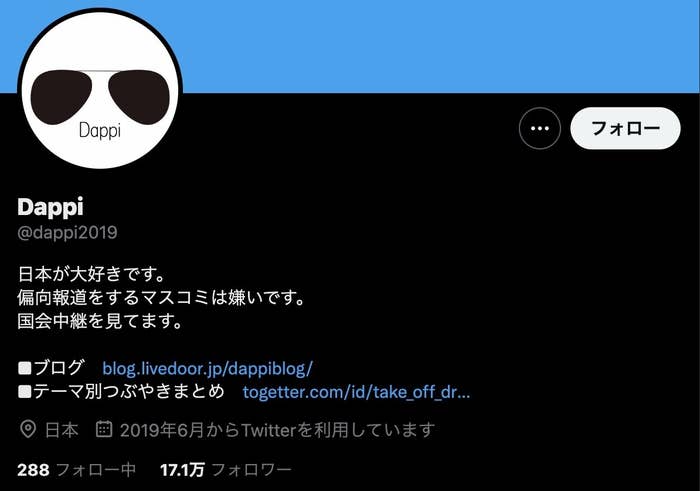This screenshot has width=700, height=491.
Task: Click the 偏向報道をするマスコミは嫌いです bio line
Action: 161,297
